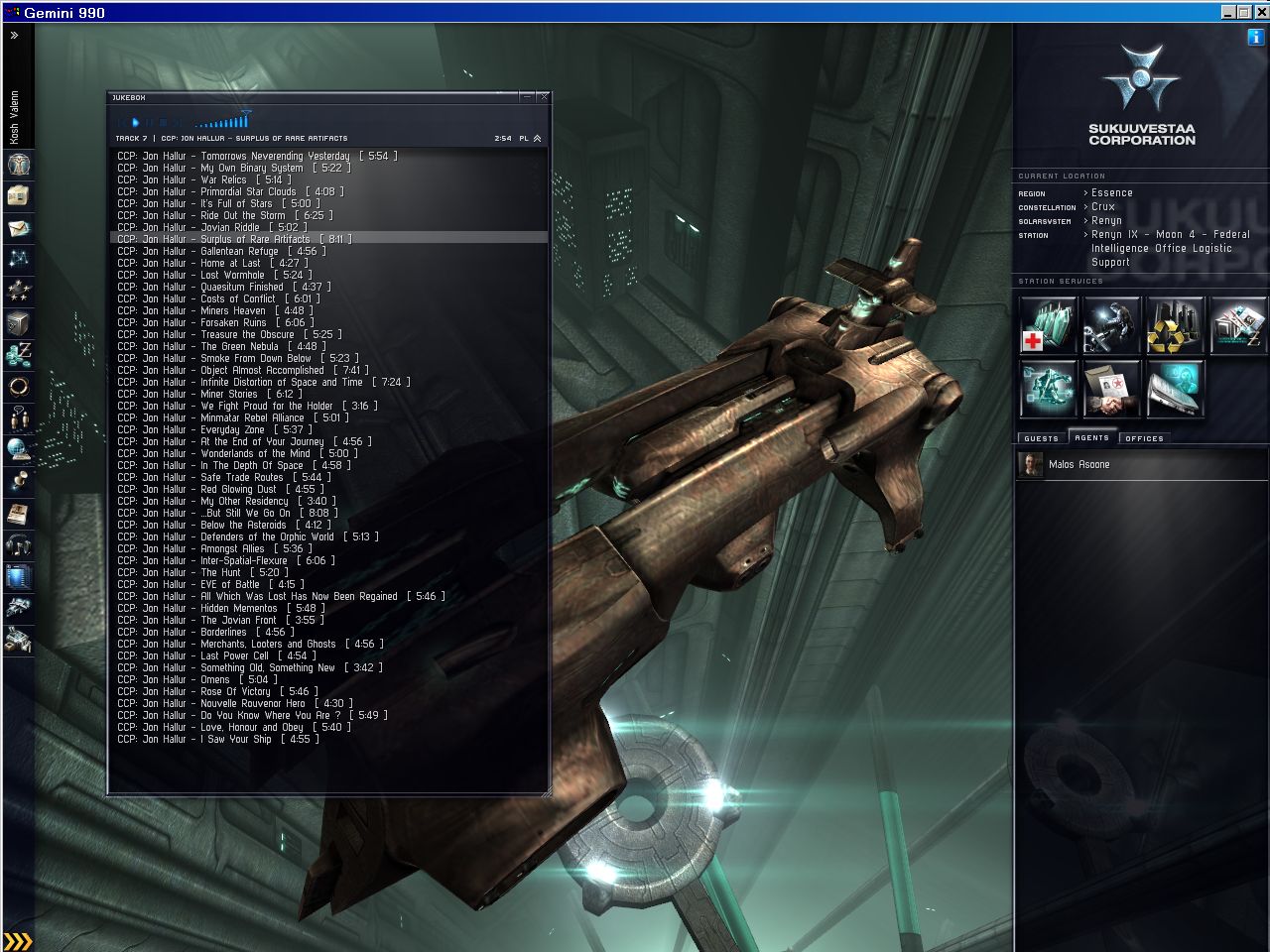The width and height of the screenshot is (1270, 952).
Task: Open the ship hangar icon at sidebar bottom
Action: [19, 640]
